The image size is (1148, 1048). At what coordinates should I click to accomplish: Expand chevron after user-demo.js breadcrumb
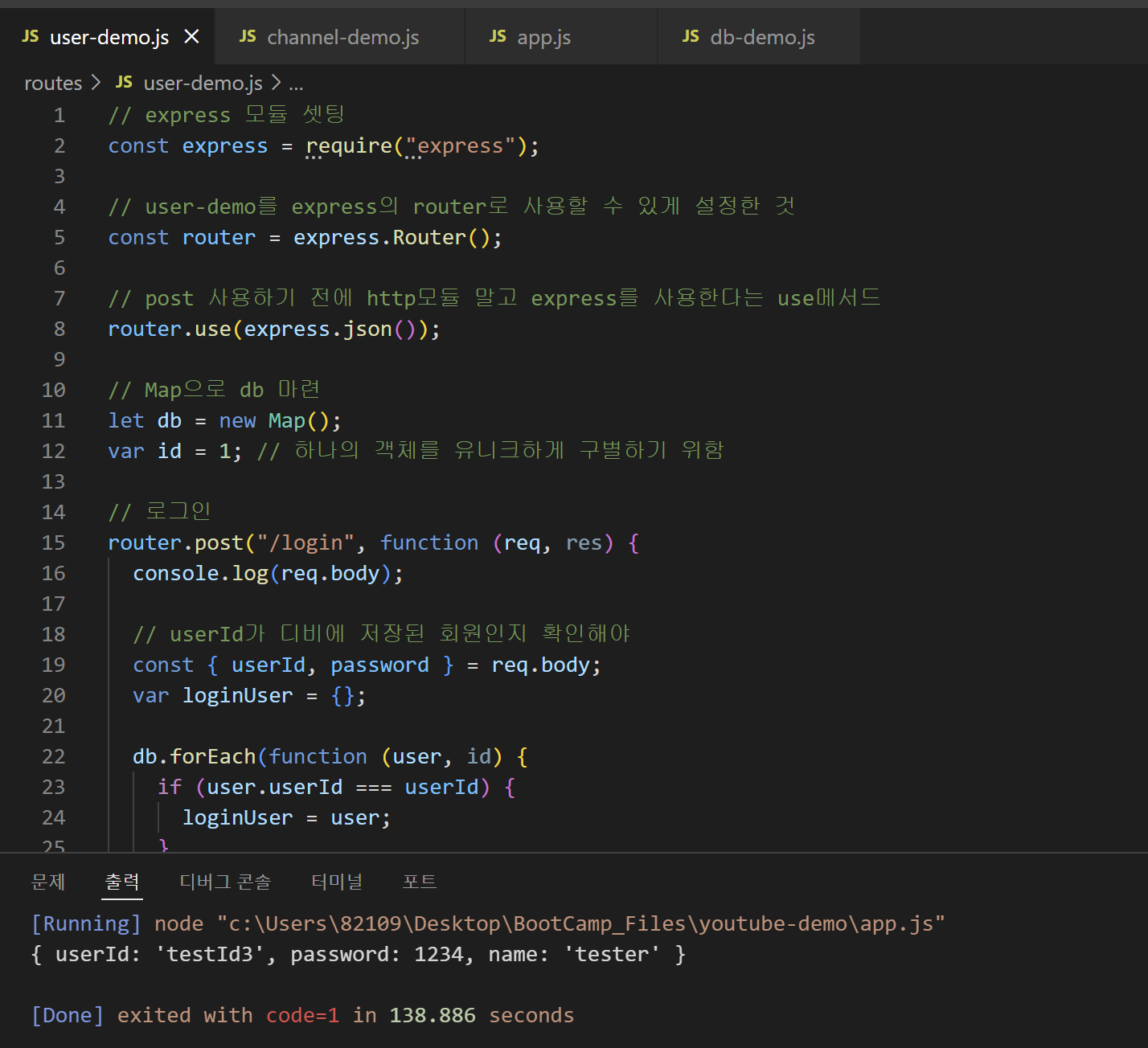[276, 84]
